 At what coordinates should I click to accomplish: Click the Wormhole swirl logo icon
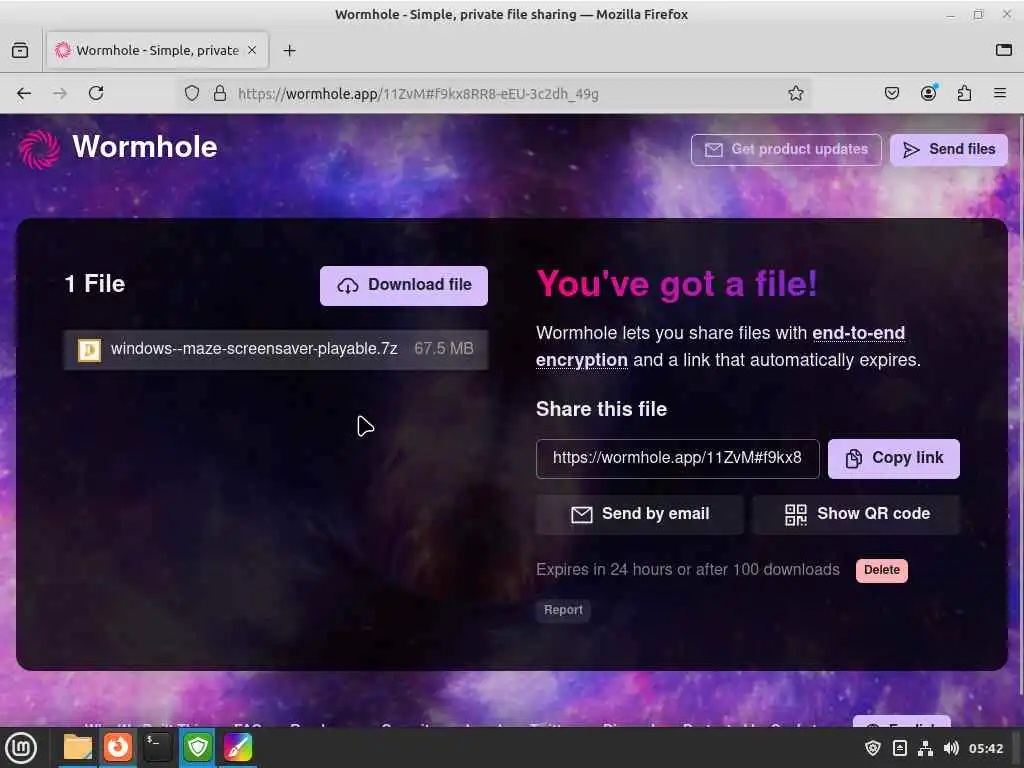pyautogui.click(x=39, y=149)
